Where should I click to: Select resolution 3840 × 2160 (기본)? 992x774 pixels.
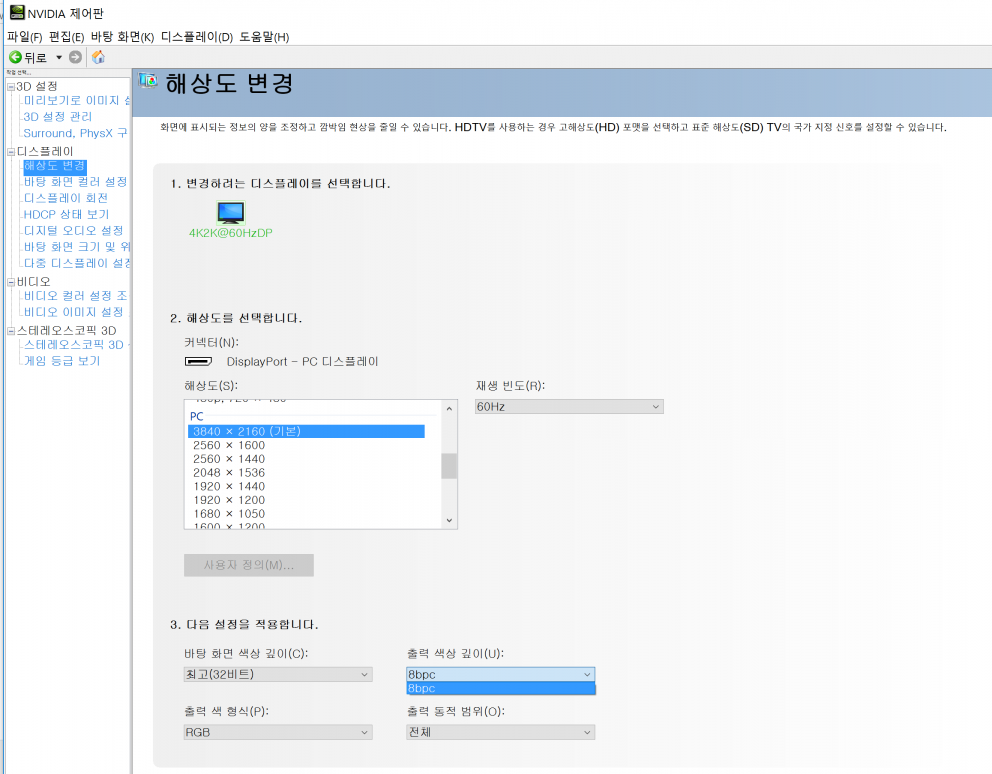coord(306,431)
